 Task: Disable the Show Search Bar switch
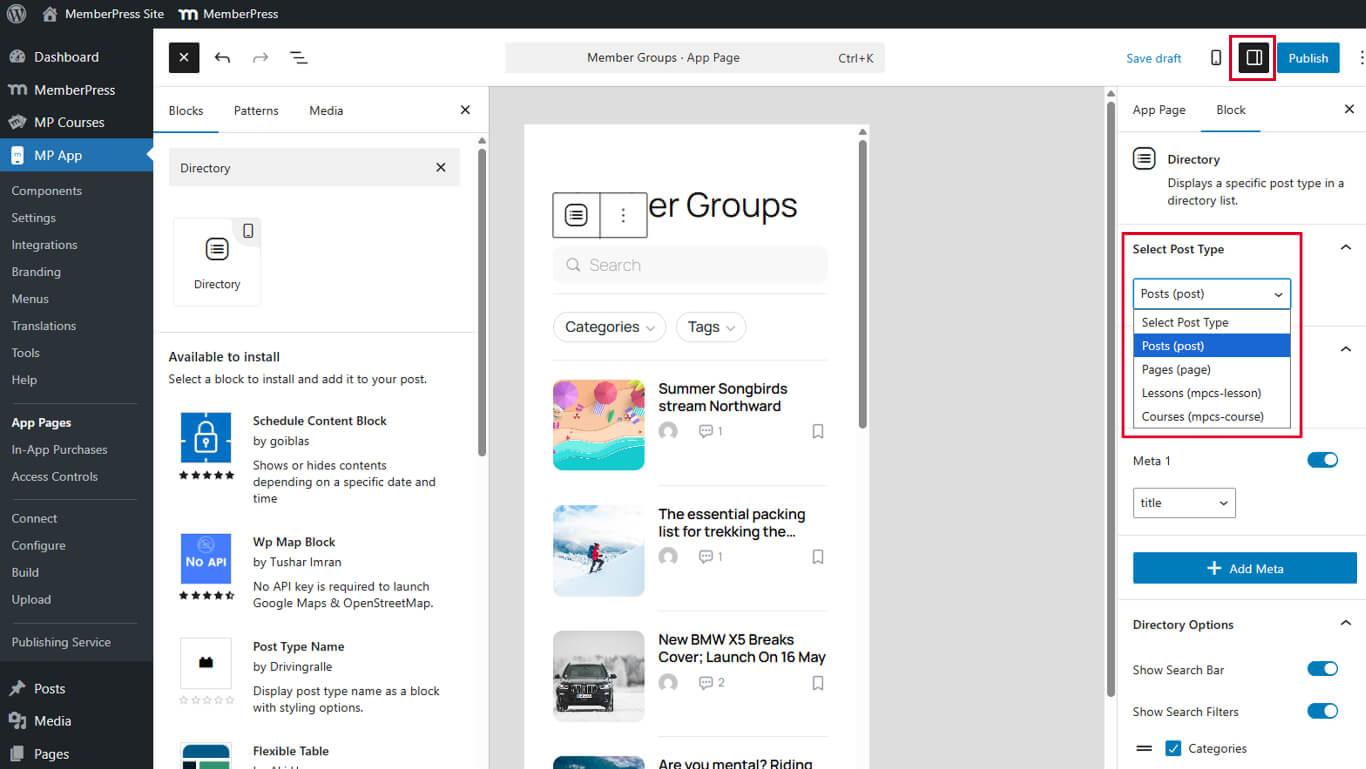(1322, 669)
